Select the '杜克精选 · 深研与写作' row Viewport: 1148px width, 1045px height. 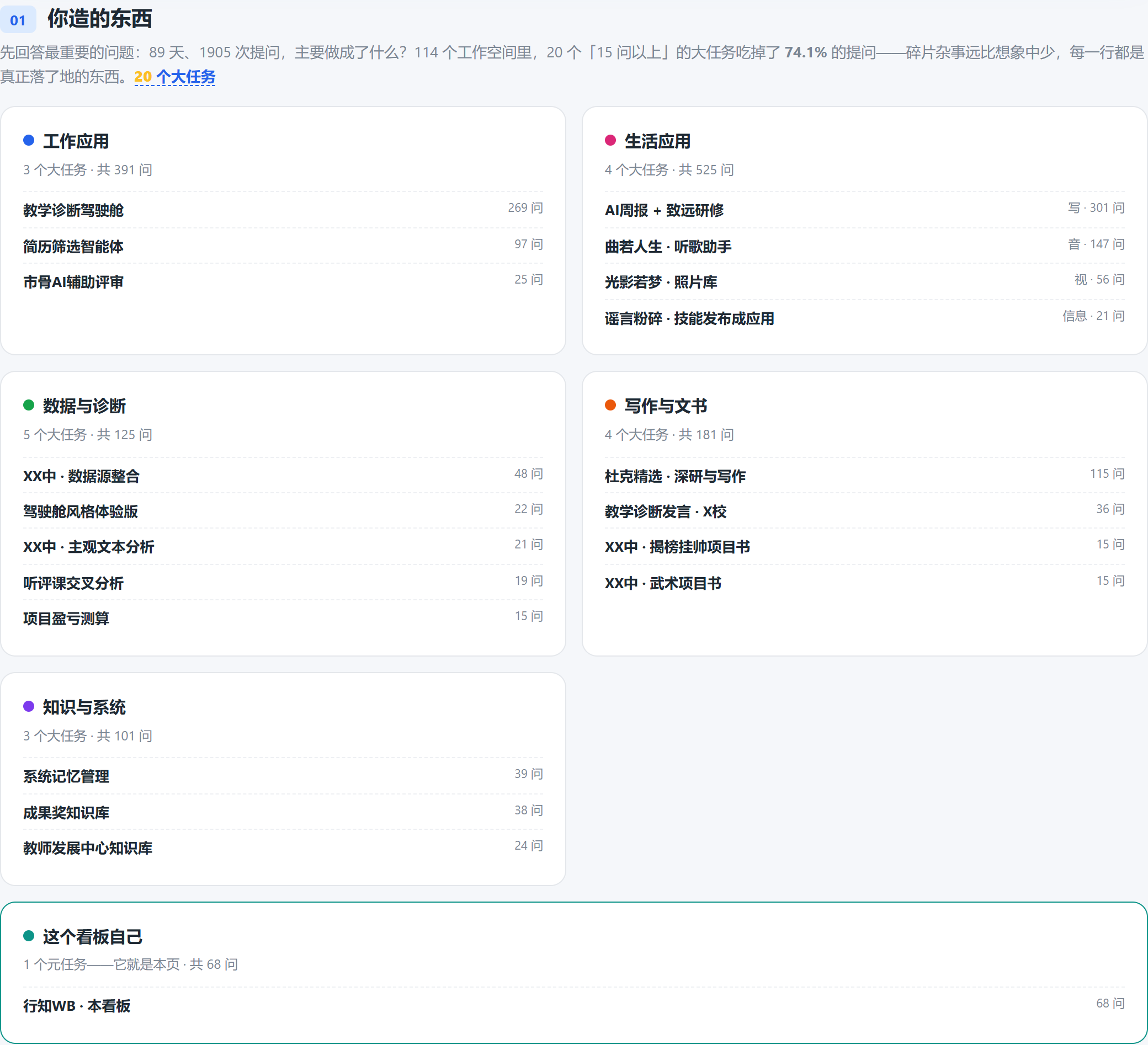pos(864,476)
